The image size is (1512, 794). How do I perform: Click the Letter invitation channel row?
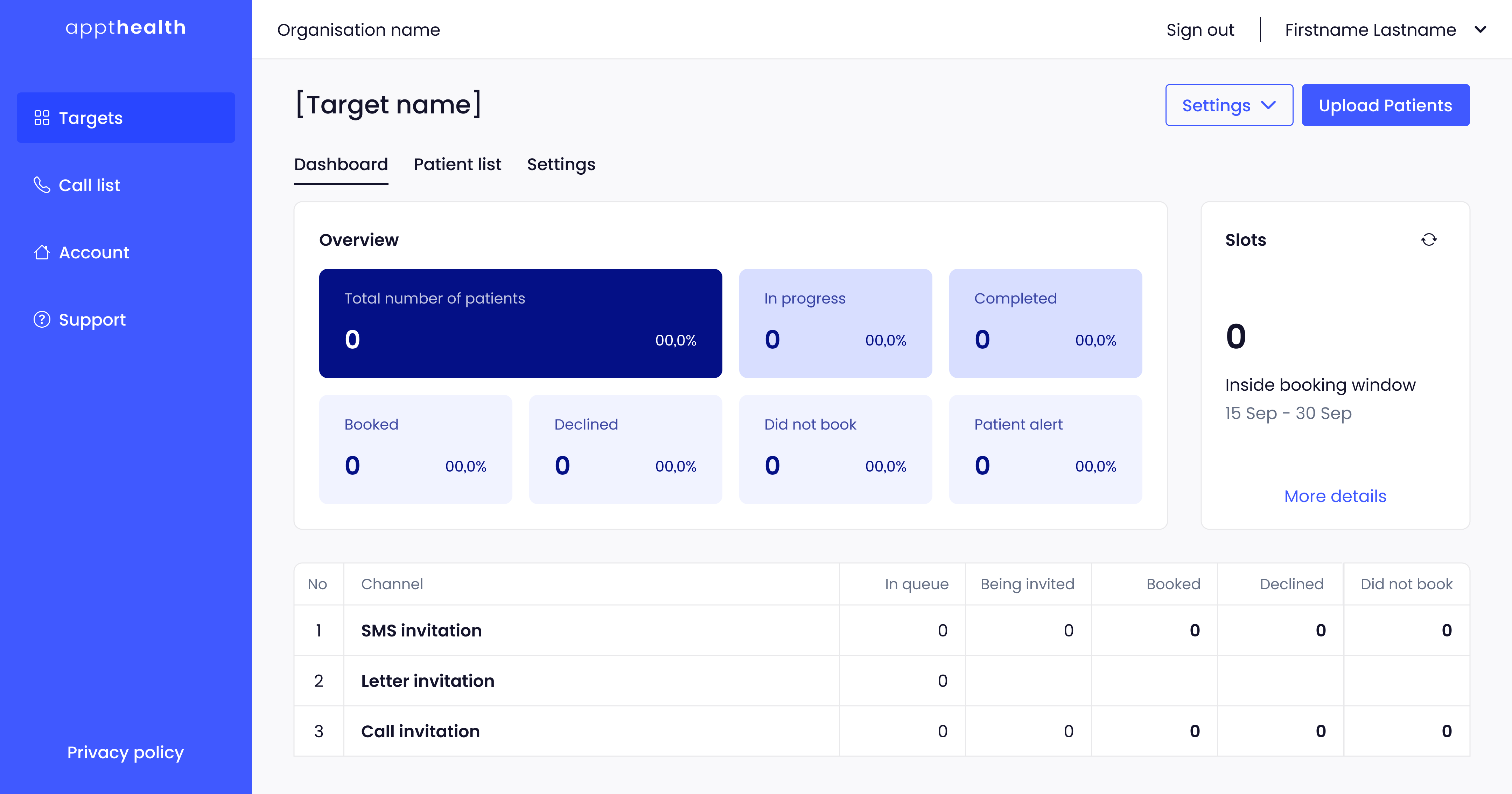[x=882, y=681]
